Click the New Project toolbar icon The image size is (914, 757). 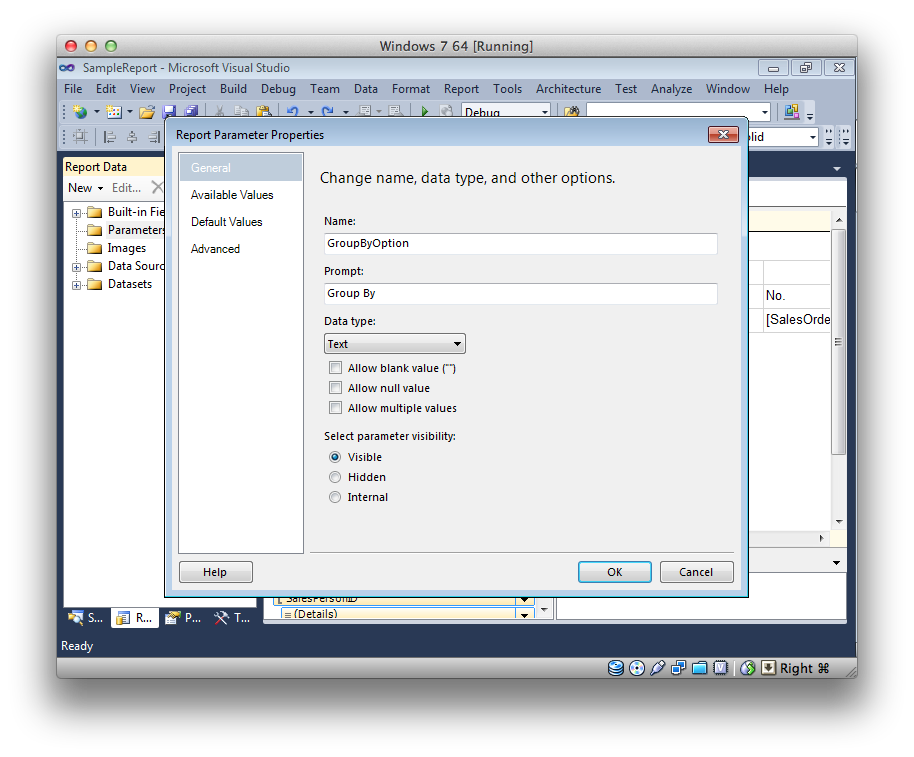80,111
